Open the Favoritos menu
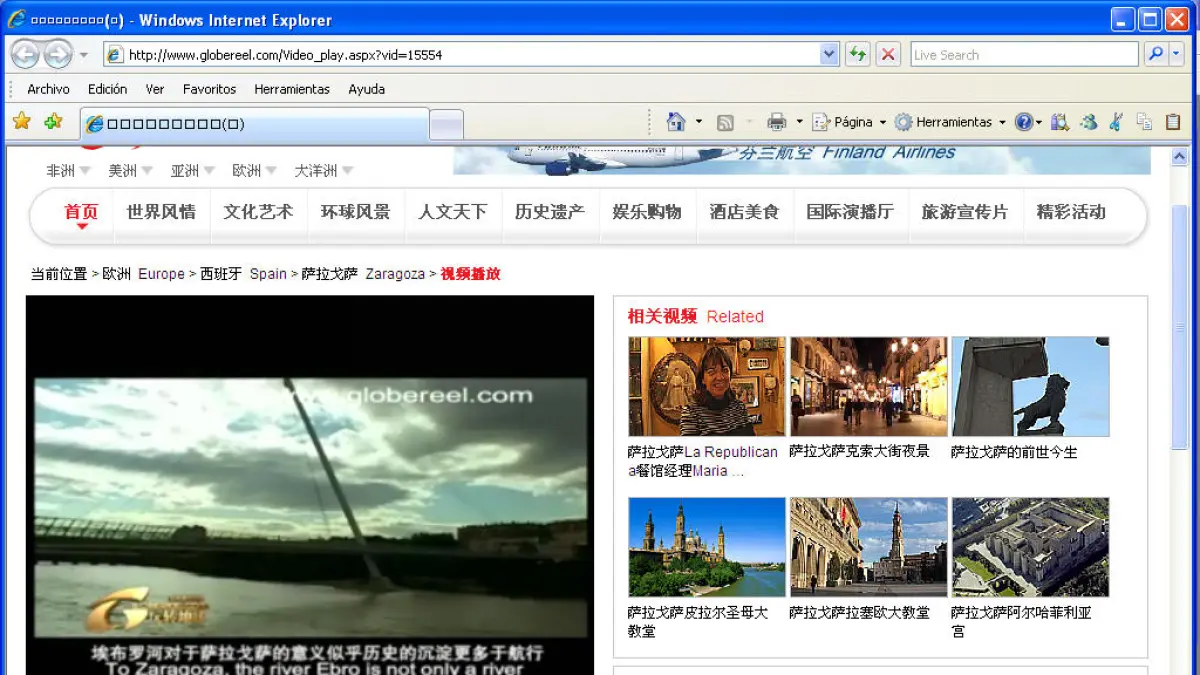Screen dimensions: 1200x675 (209, 89)
